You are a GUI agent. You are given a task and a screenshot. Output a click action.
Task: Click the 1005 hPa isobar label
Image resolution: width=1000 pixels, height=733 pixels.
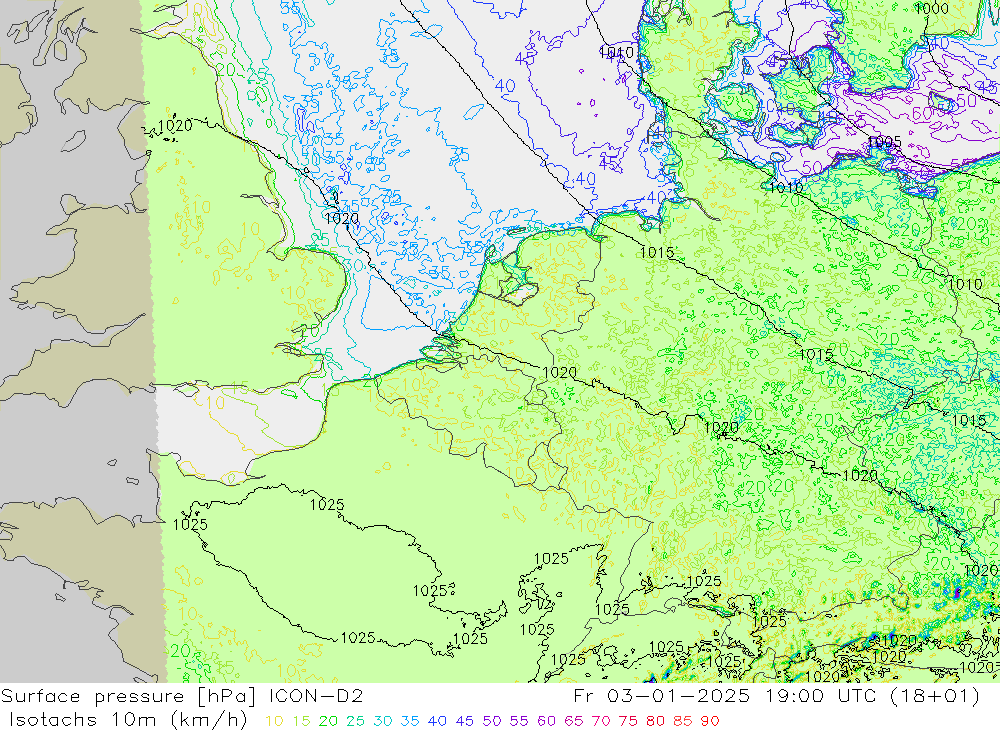(885, 142)
